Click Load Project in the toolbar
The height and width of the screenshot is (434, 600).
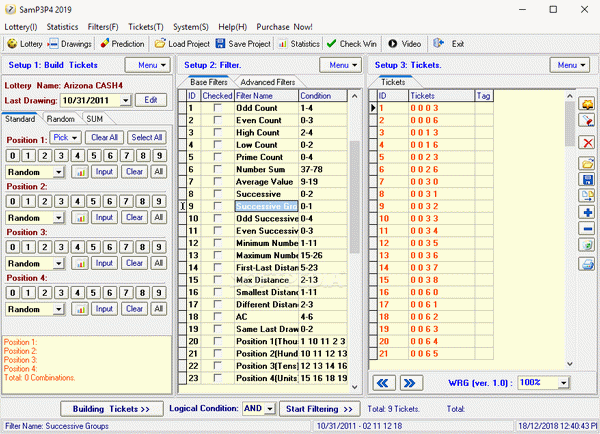pos(182,44)
